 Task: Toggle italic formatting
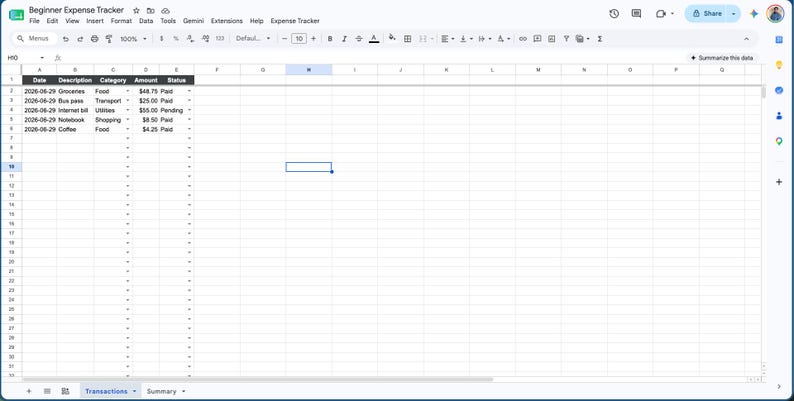[x=344, y=38]
